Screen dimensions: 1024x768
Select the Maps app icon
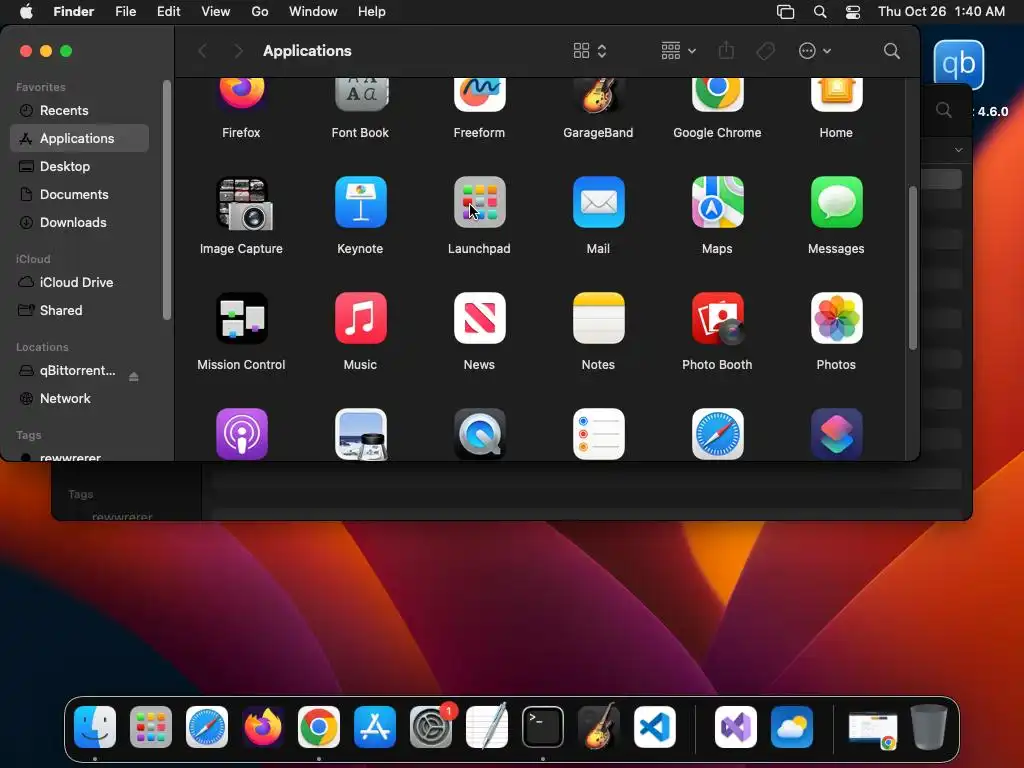717,202
